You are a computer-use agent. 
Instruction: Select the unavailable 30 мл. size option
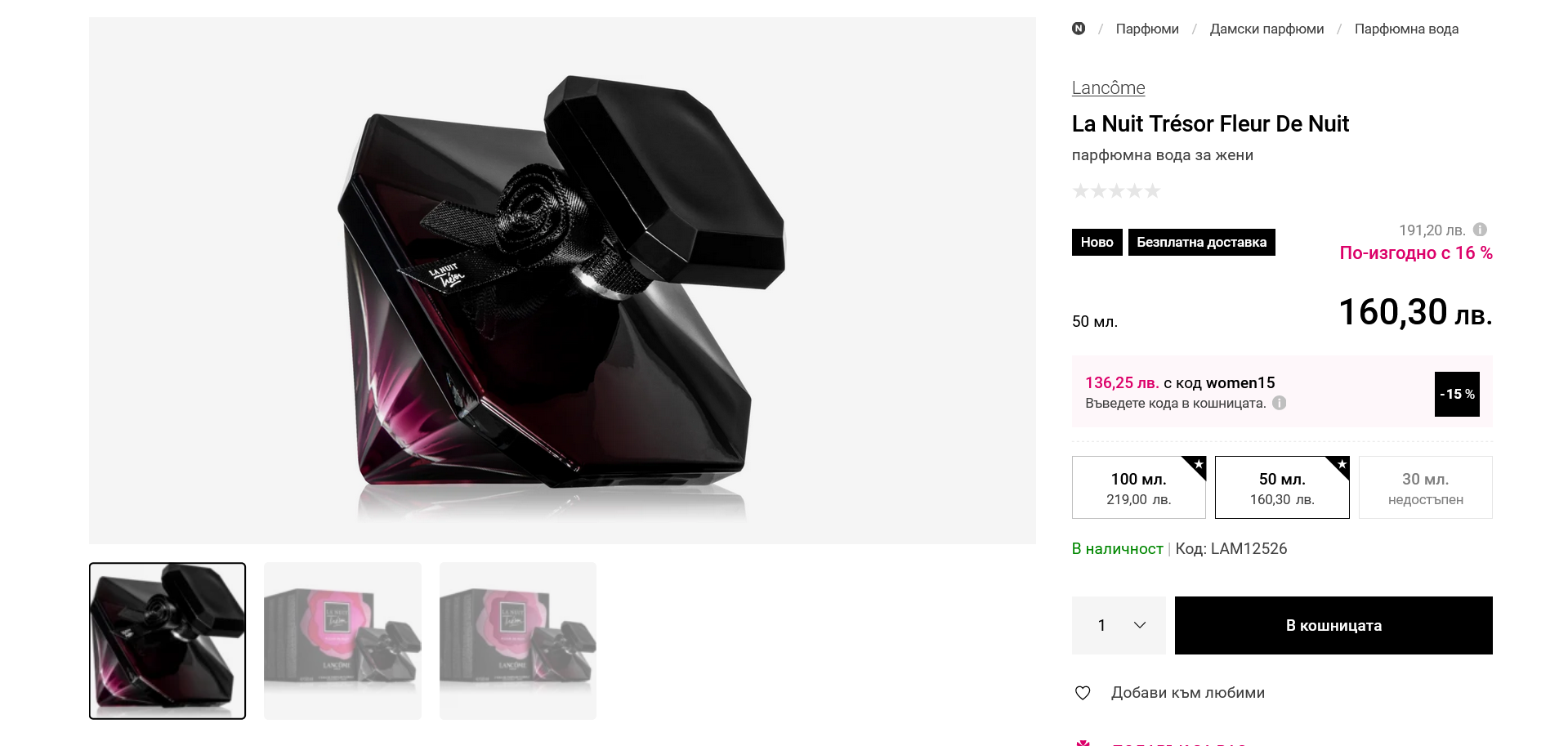click(x=1425, y=488)
